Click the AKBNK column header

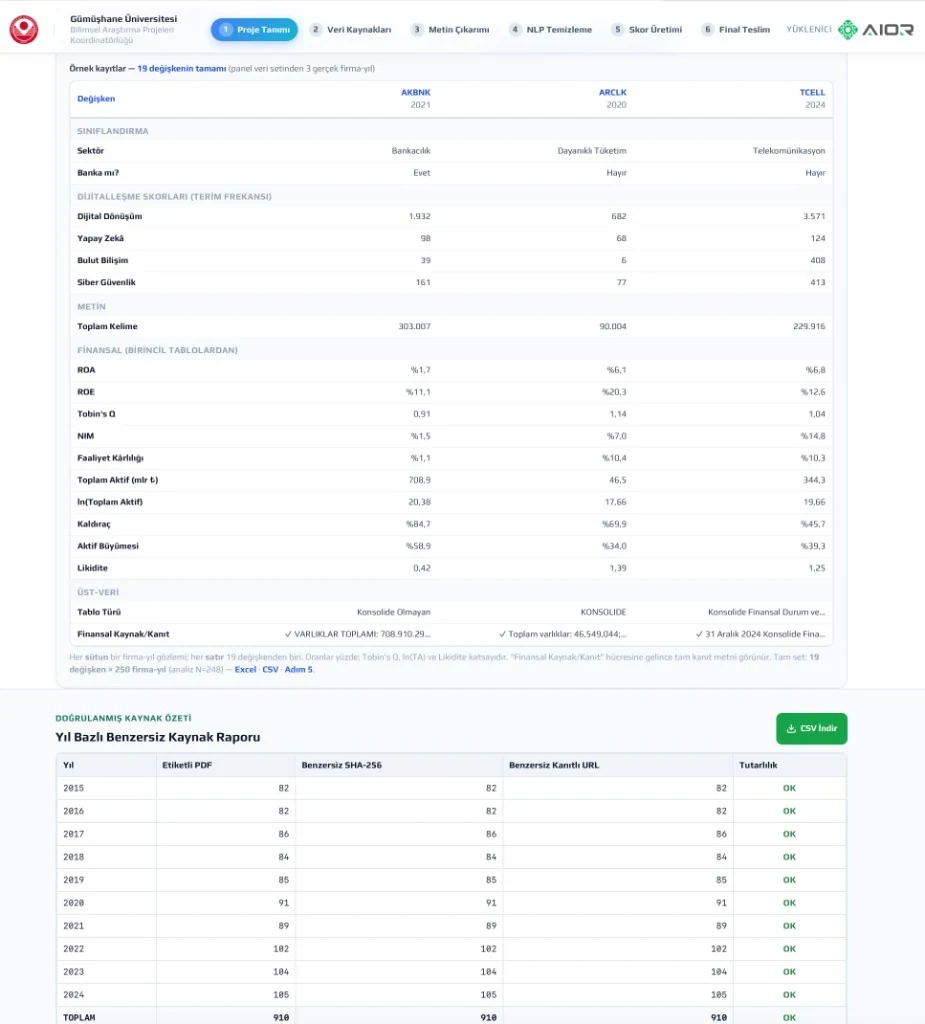(415, 92)
